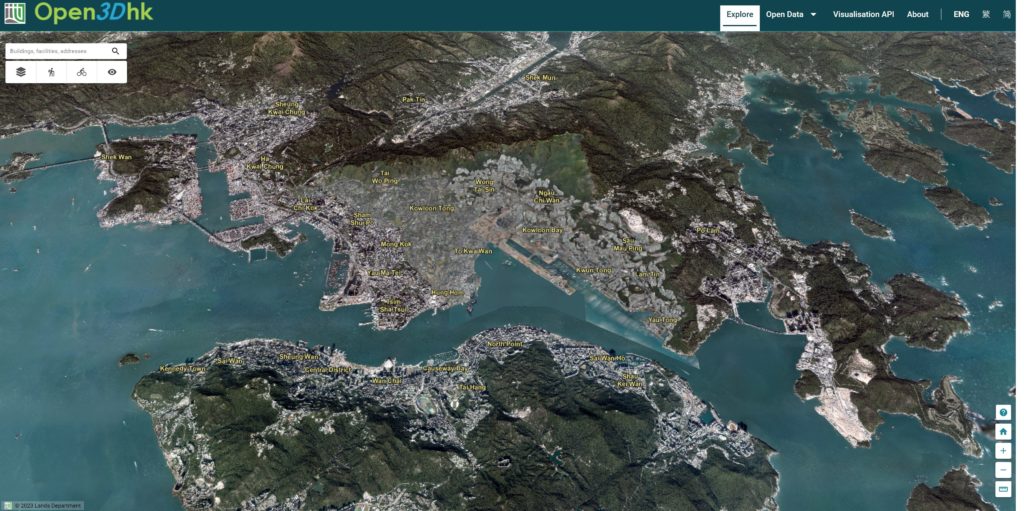Image resolution: width=1024 pixels, height=511 pixels.
Task: Zoom in with the plus button
Action: (1003, 451)
